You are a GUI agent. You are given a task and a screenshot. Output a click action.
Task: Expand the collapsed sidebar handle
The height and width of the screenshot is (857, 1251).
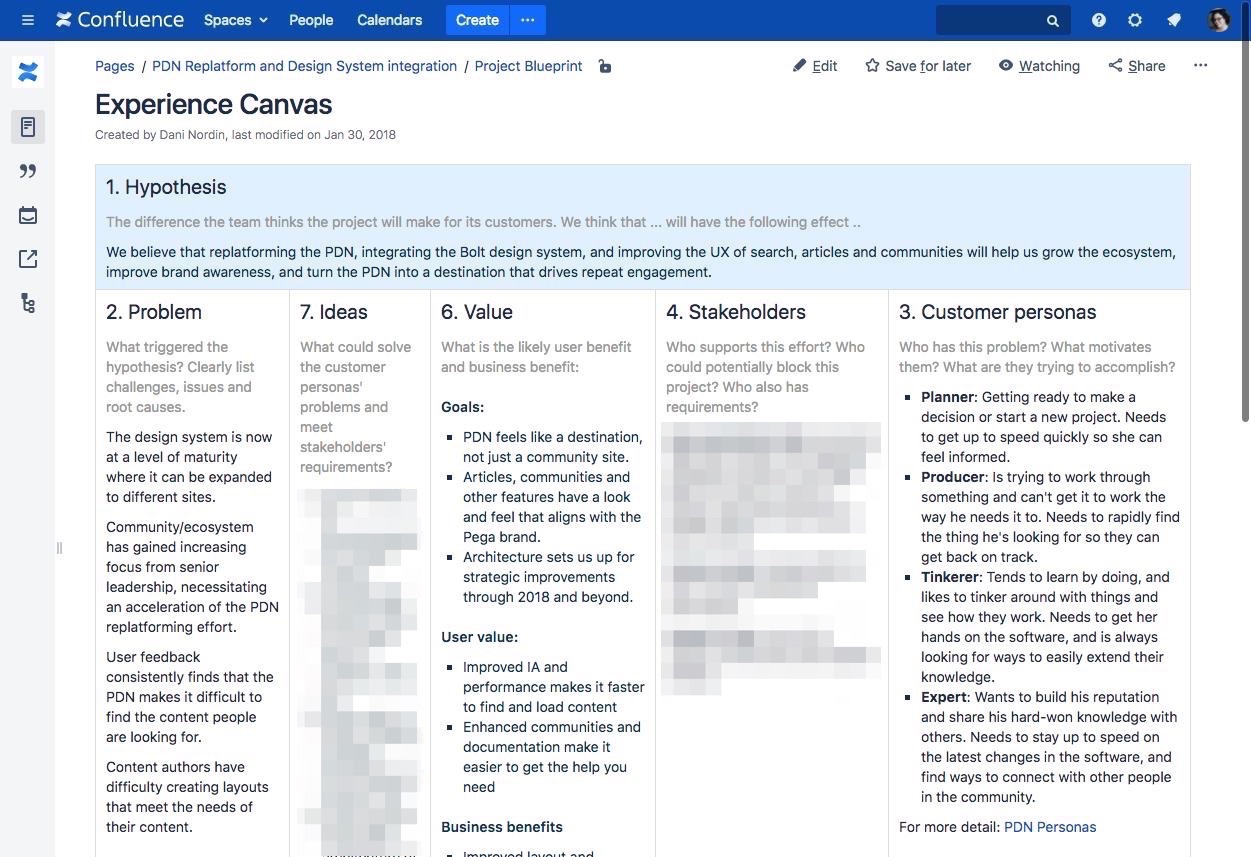click(59, 548)
